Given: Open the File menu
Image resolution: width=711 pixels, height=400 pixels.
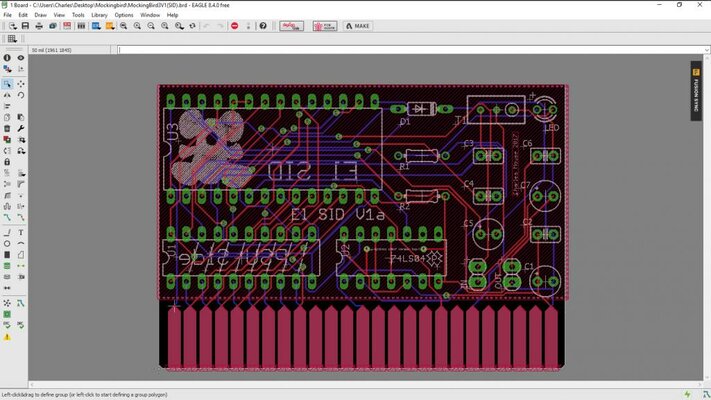Looking at the screenshot, I should click(x=8, y=15).
